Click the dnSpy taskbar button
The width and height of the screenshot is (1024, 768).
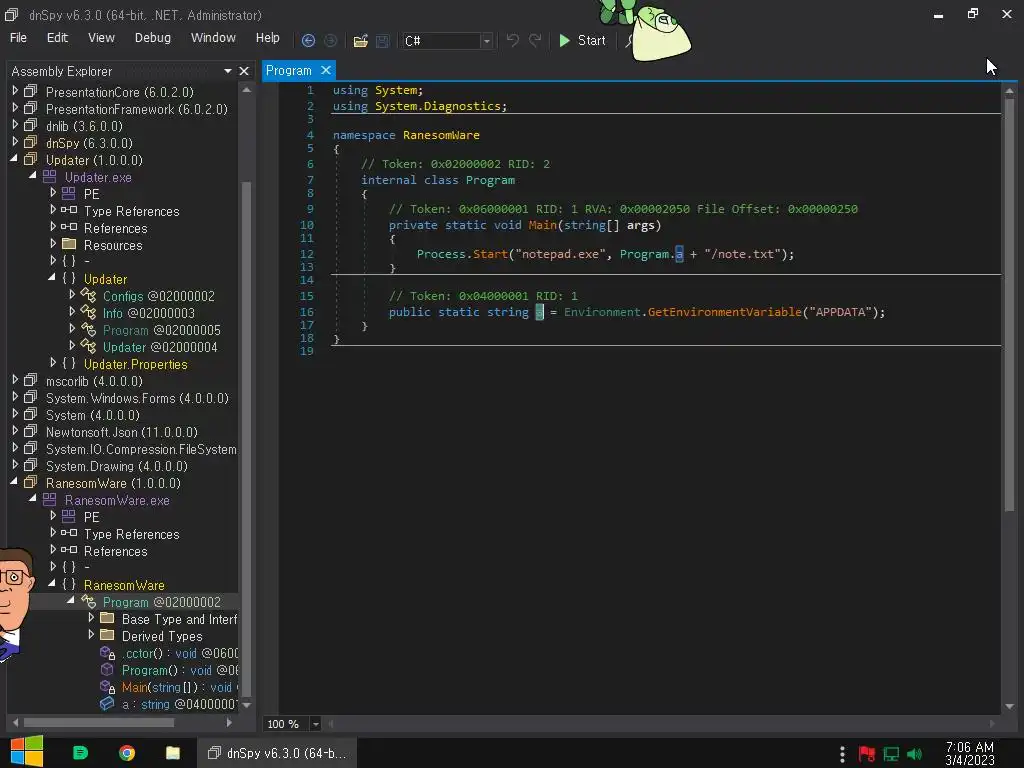tap(277, 753)
